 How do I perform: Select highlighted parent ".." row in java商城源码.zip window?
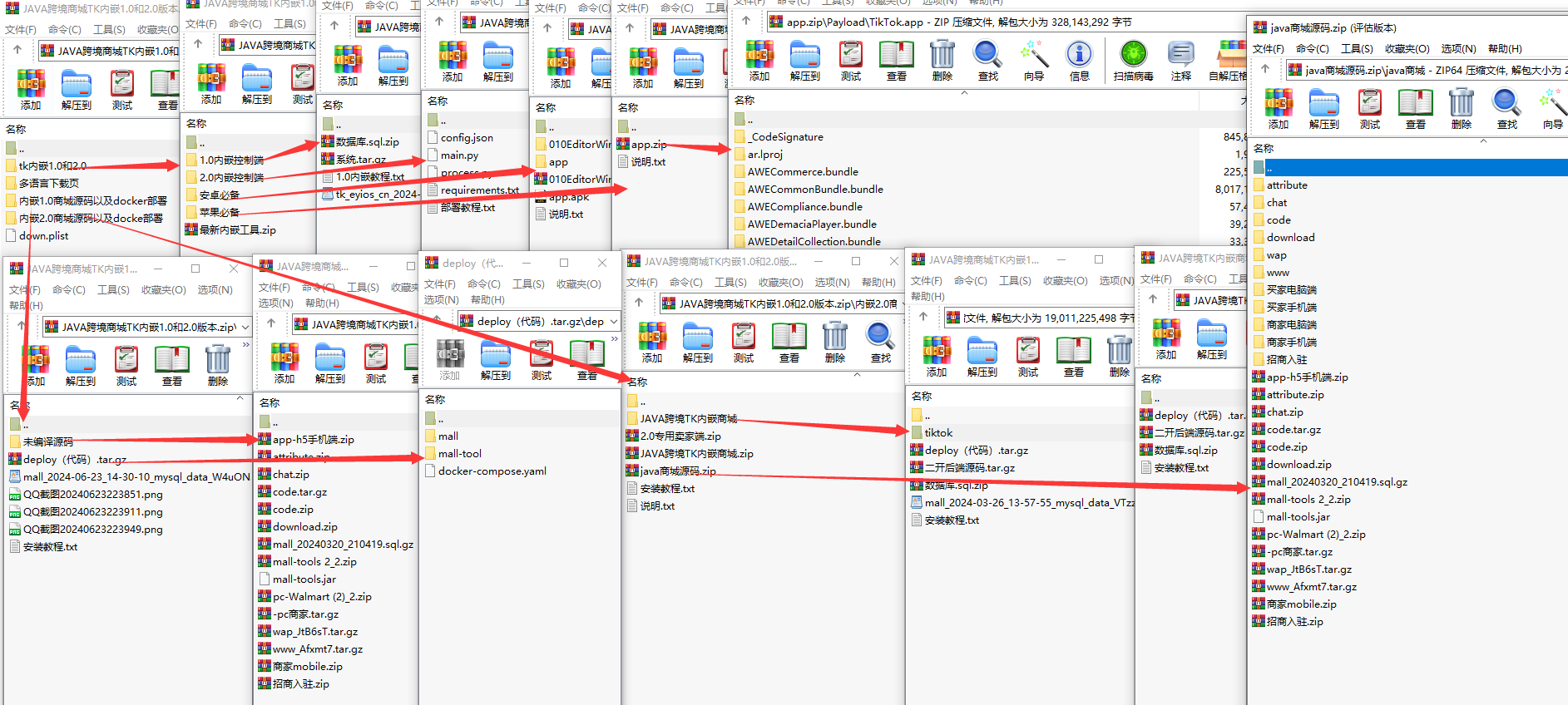pos(1410,168)
